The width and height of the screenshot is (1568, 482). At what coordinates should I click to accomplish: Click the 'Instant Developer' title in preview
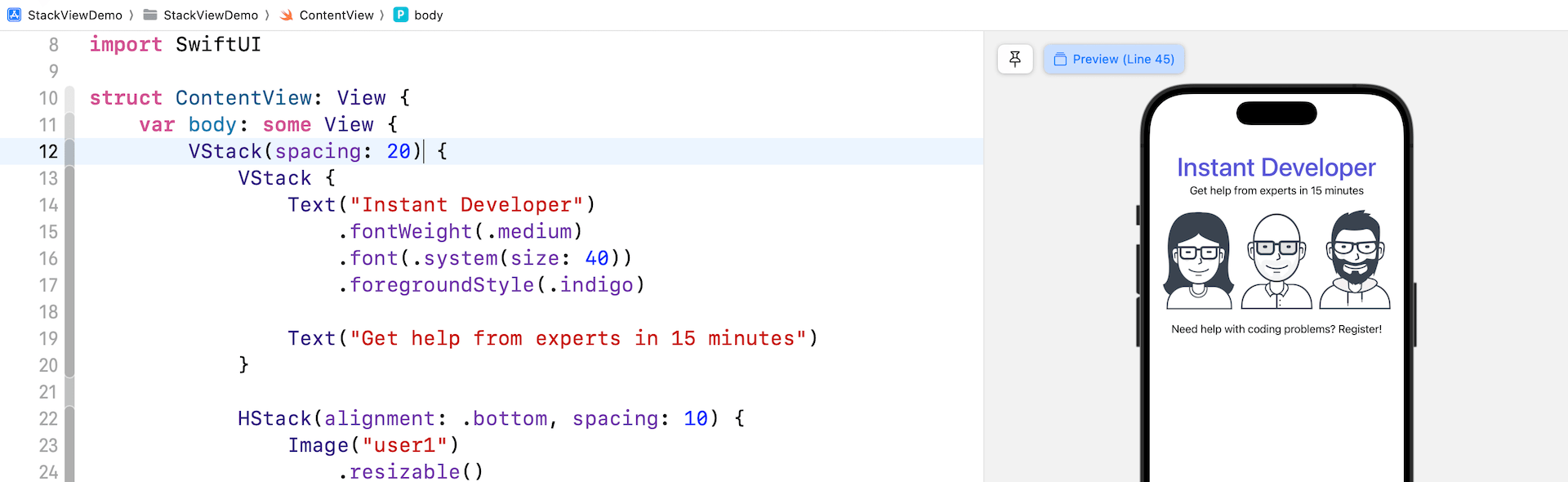[1276, 167]
